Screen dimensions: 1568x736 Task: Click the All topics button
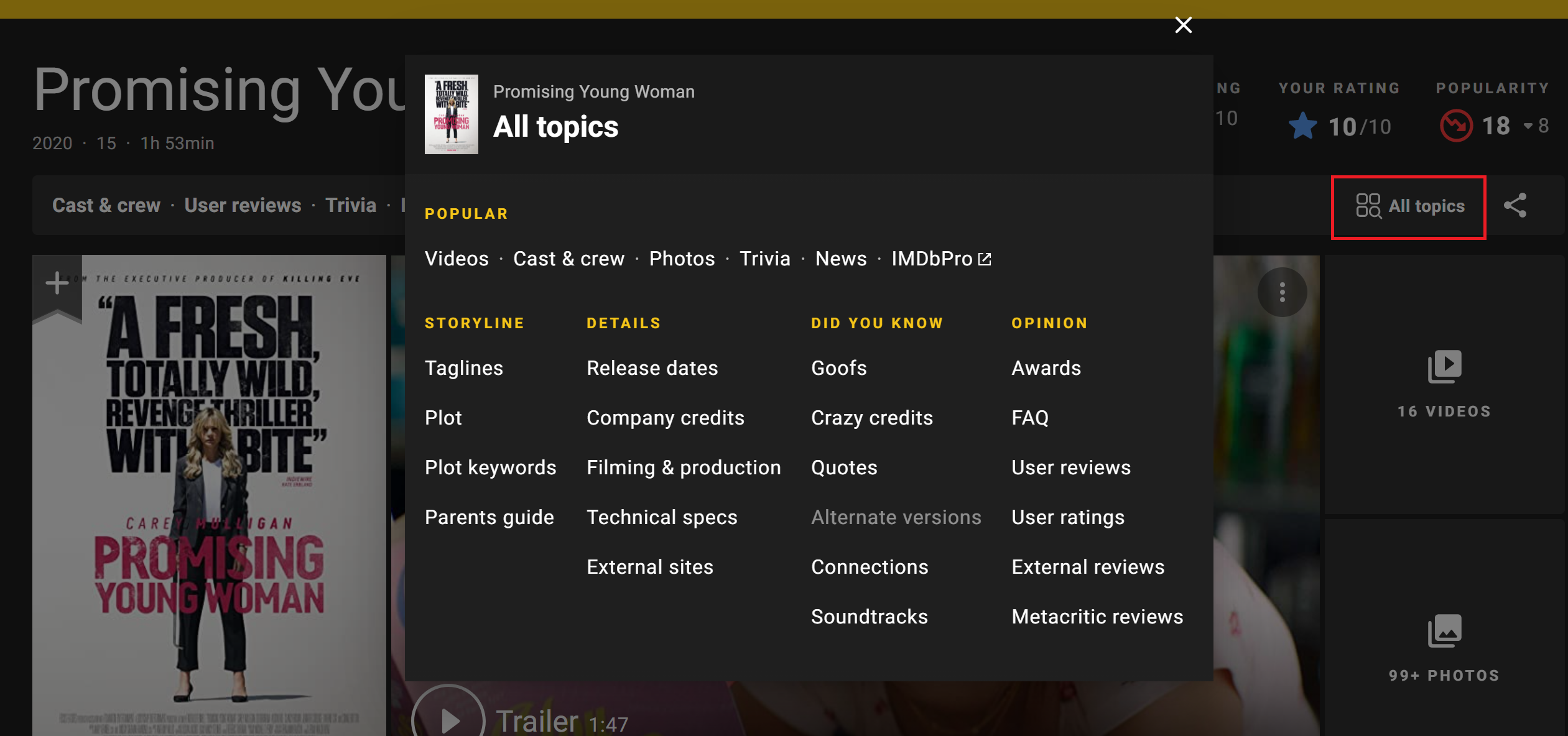(1409, 206)
